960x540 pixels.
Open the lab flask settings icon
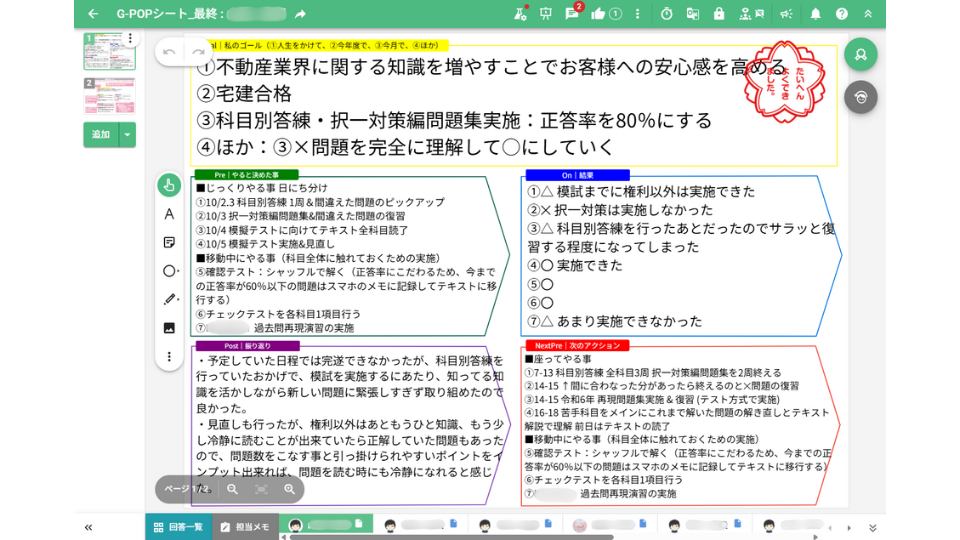pyautogui.click(x=520, y=13)
